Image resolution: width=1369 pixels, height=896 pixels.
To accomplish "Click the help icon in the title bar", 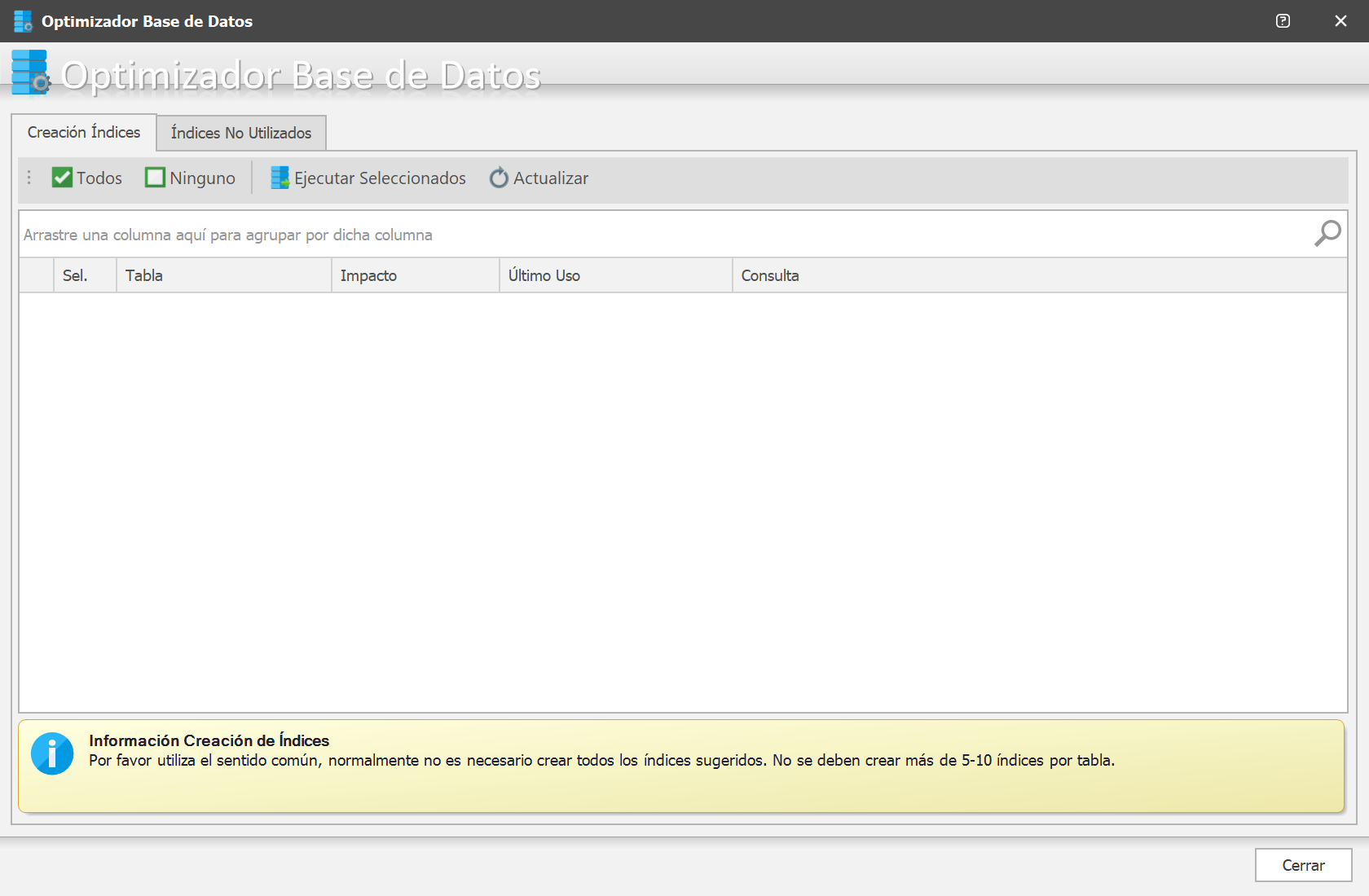I will click(1283, 21).
